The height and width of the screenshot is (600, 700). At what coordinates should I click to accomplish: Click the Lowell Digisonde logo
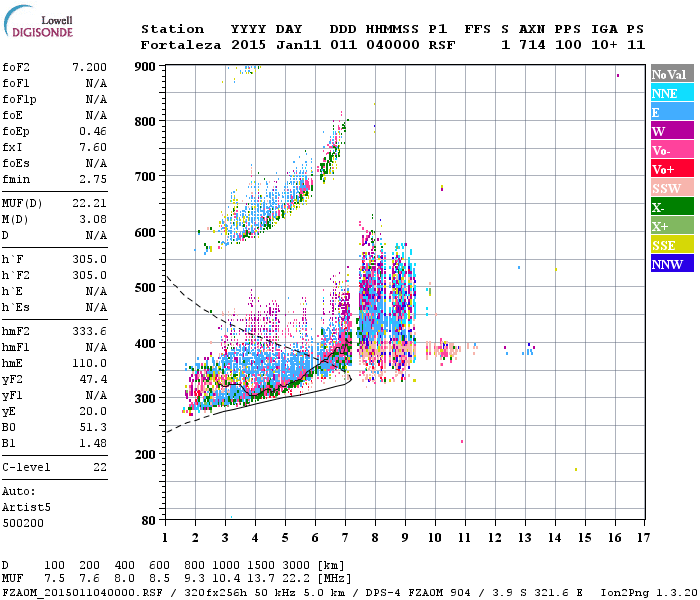pos(38,21)
